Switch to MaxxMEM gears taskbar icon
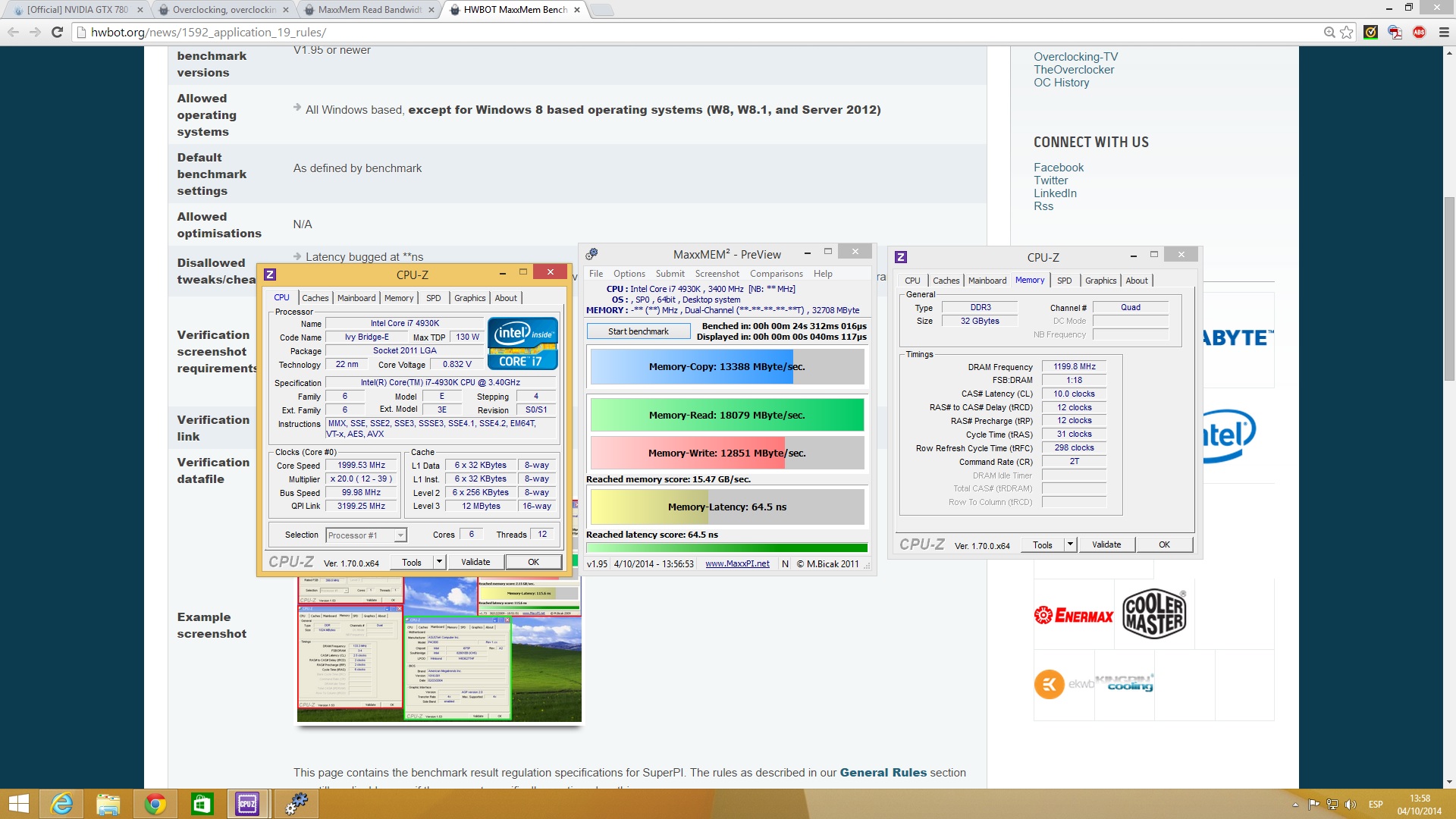The height and width of the screenshot is (819, 1456). tap(296, 804)
